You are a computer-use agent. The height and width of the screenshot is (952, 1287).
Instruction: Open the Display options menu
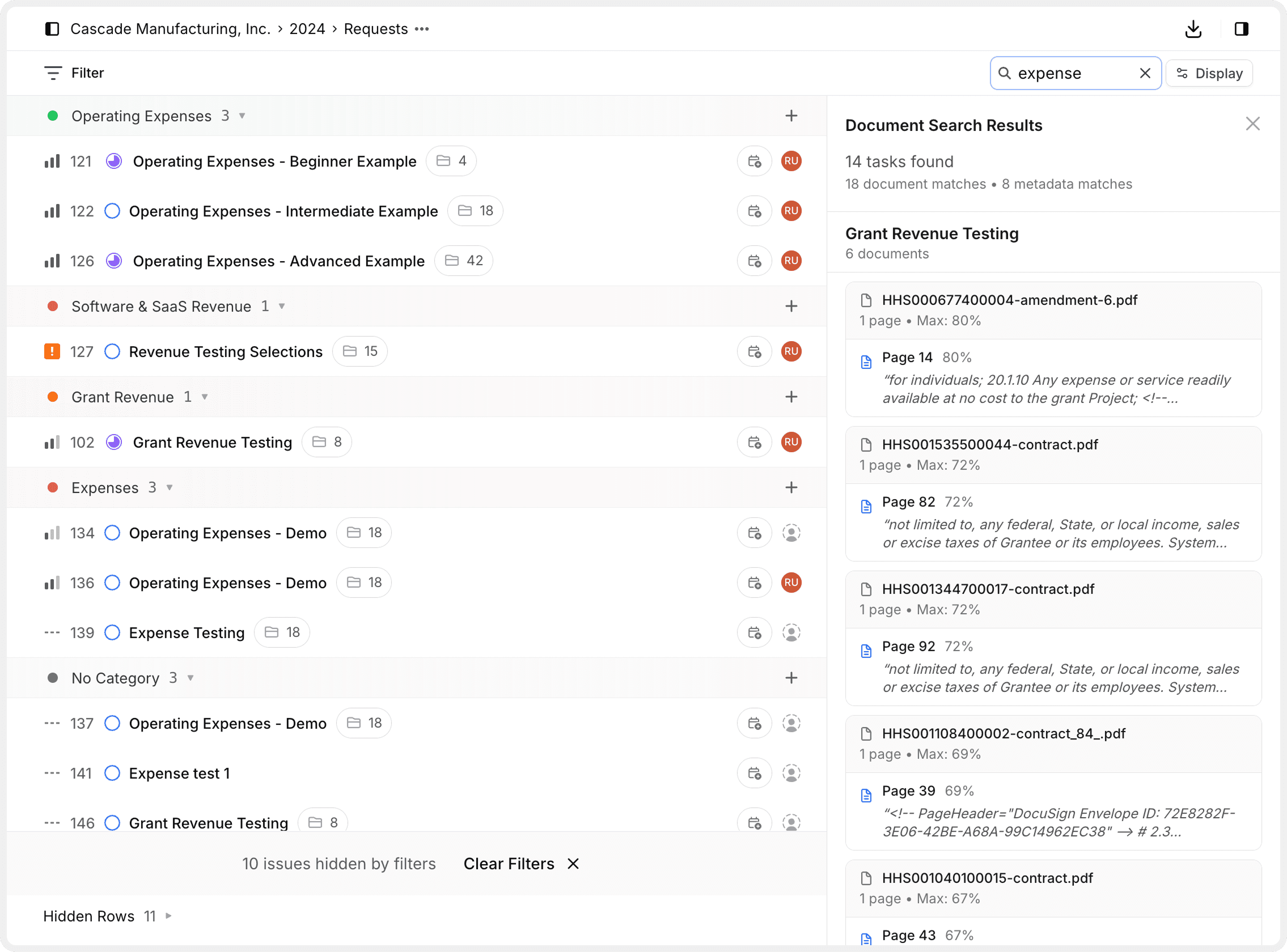coord(1209,73)
